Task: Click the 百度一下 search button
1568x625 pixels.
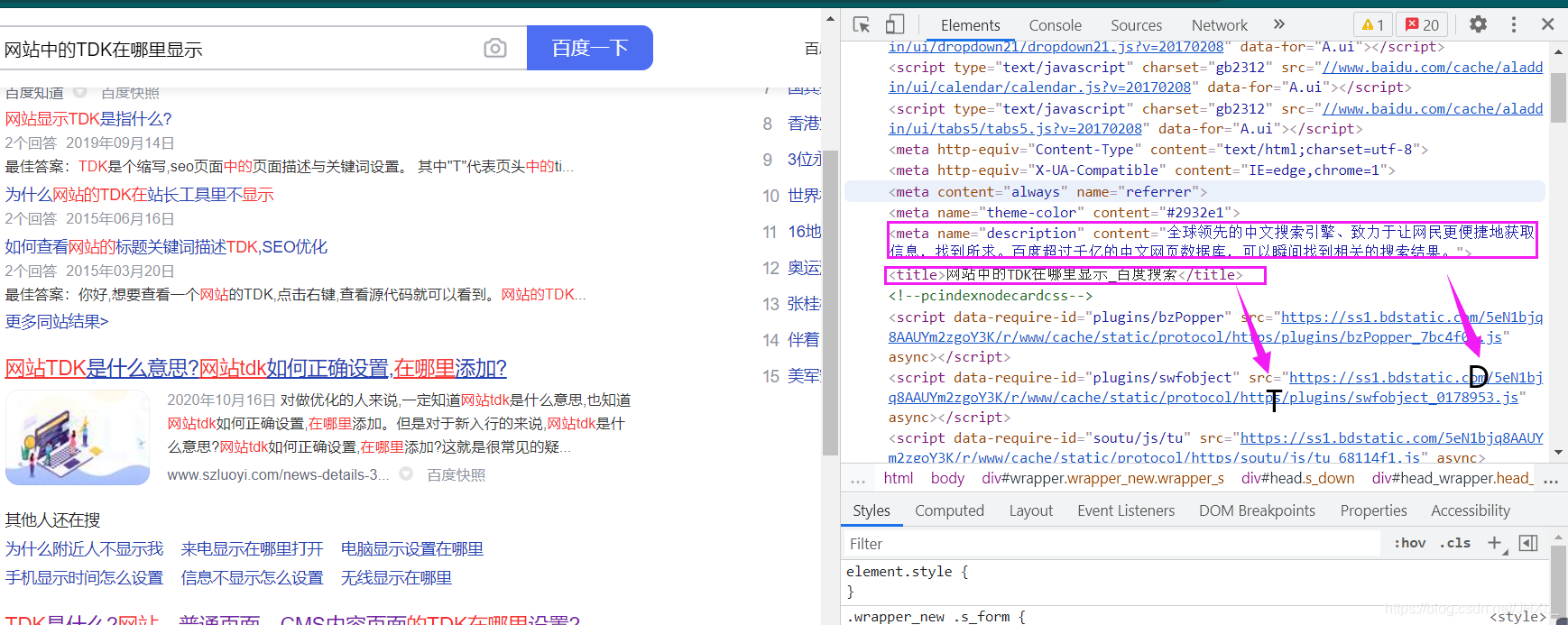Action: [x=590, y=48]
